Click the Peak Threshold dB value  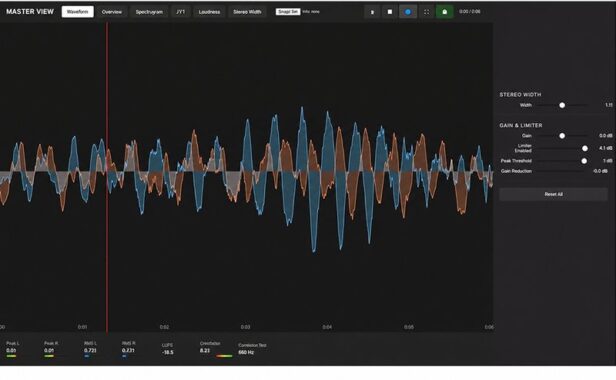point(608,161)
